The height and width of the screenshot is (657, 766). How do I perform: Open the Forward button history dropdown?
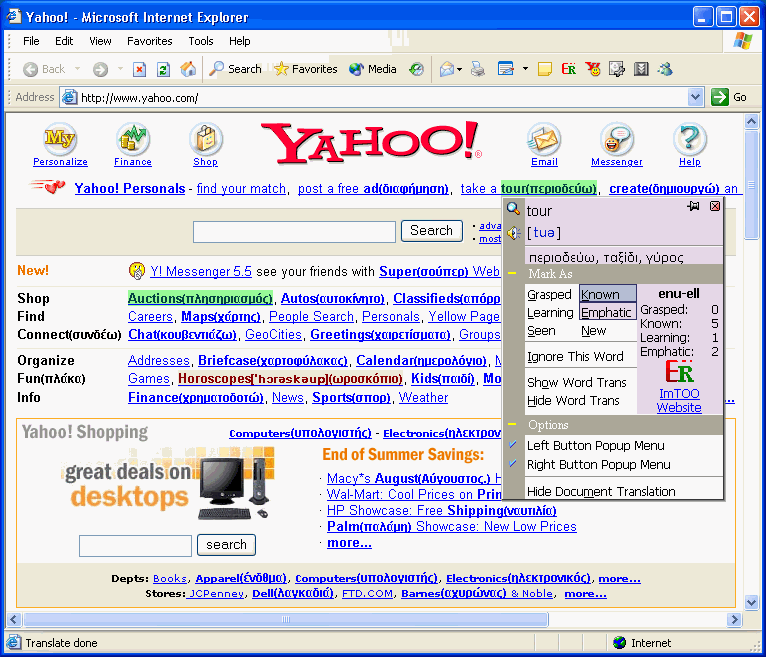(120, 69)
